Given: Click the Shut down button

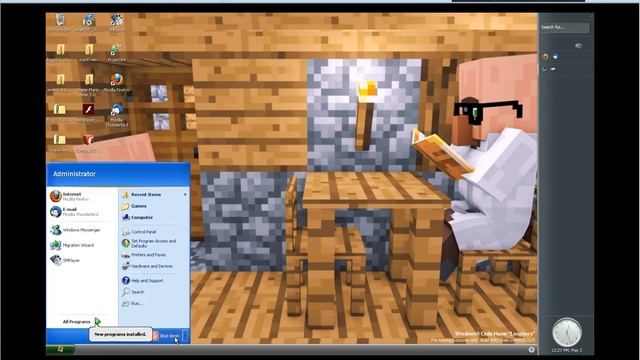Looking at the screenshot, I should [166, 336].
